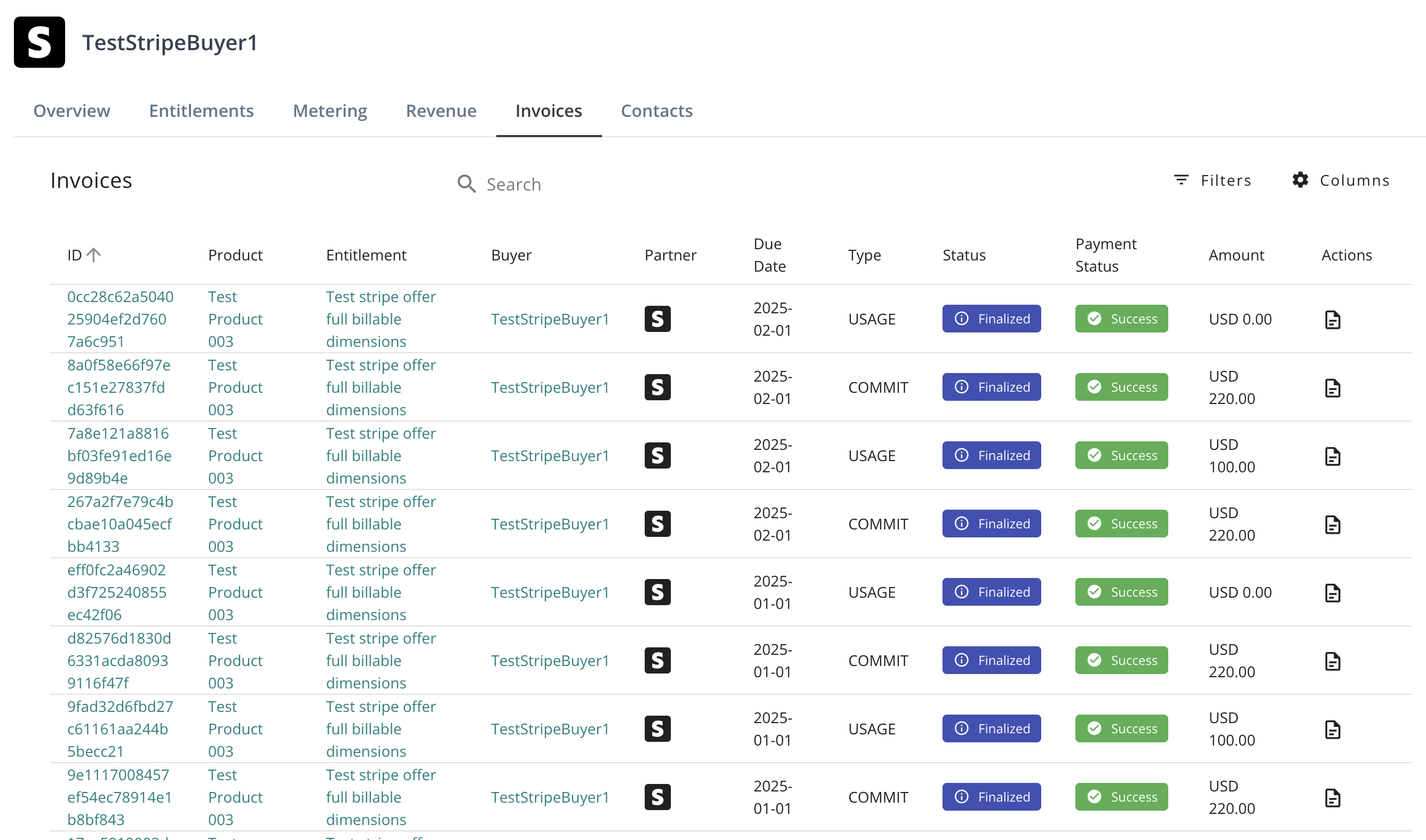1426x840 pixels.
Task: Click the Due Date column header
Action: pos(770,255)
